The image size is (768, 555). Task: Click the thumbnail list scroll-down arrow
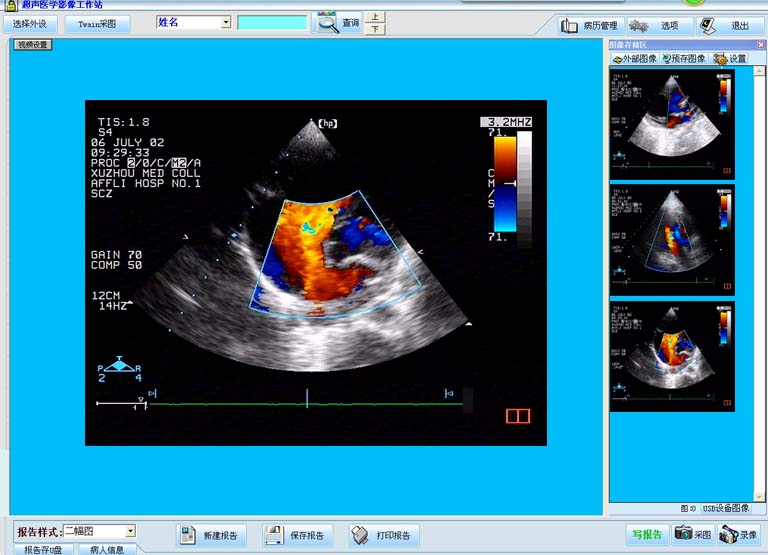coord(759,497)
